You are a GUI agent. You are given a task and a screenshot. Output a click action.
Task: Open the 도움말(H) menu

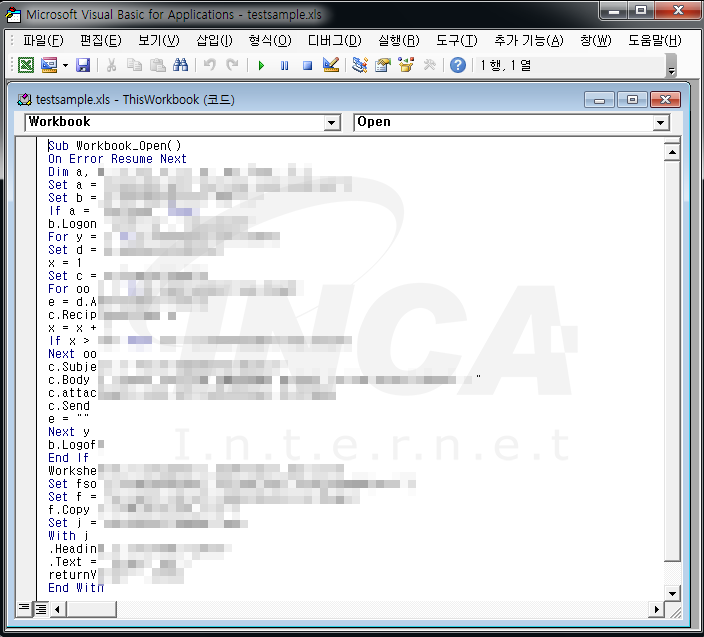click(x=655, y=41)
